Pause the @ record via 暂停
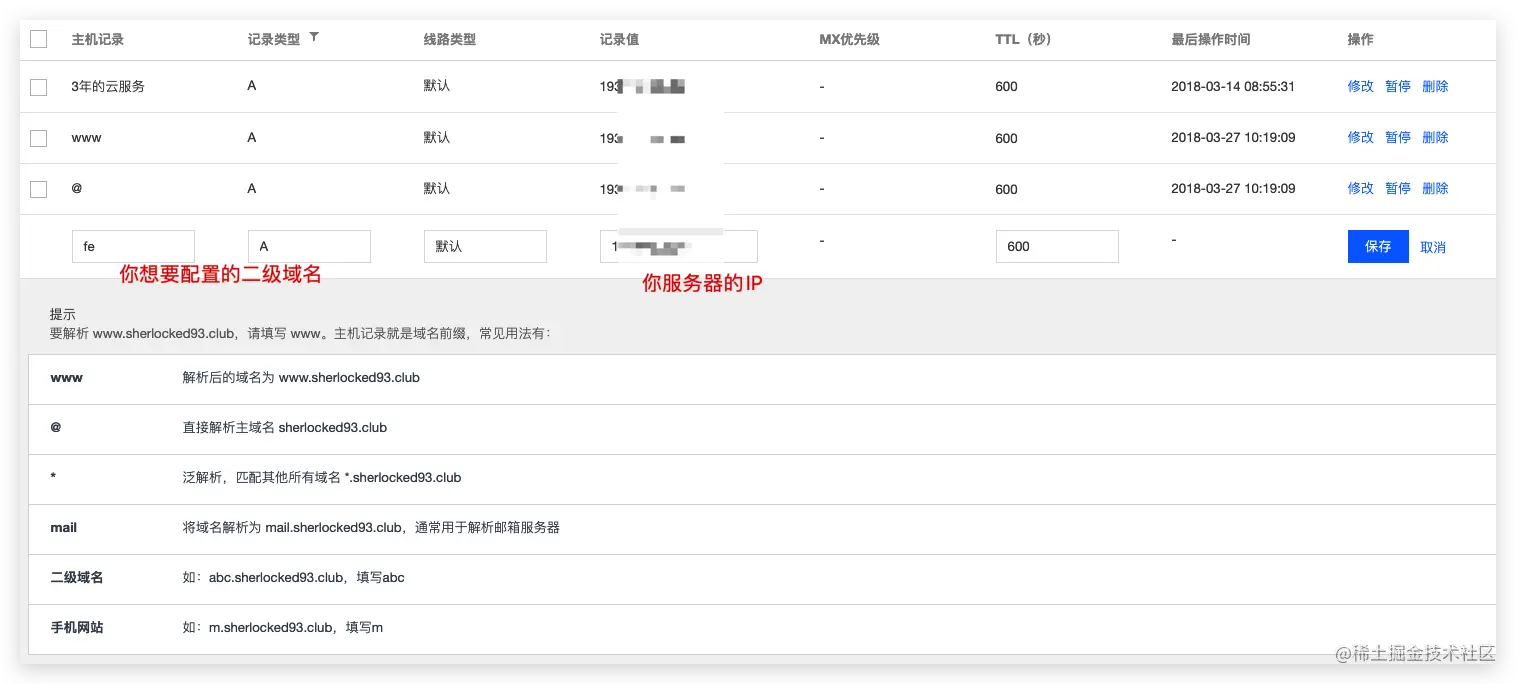Screen dimensions: 1516x684 1398,188
